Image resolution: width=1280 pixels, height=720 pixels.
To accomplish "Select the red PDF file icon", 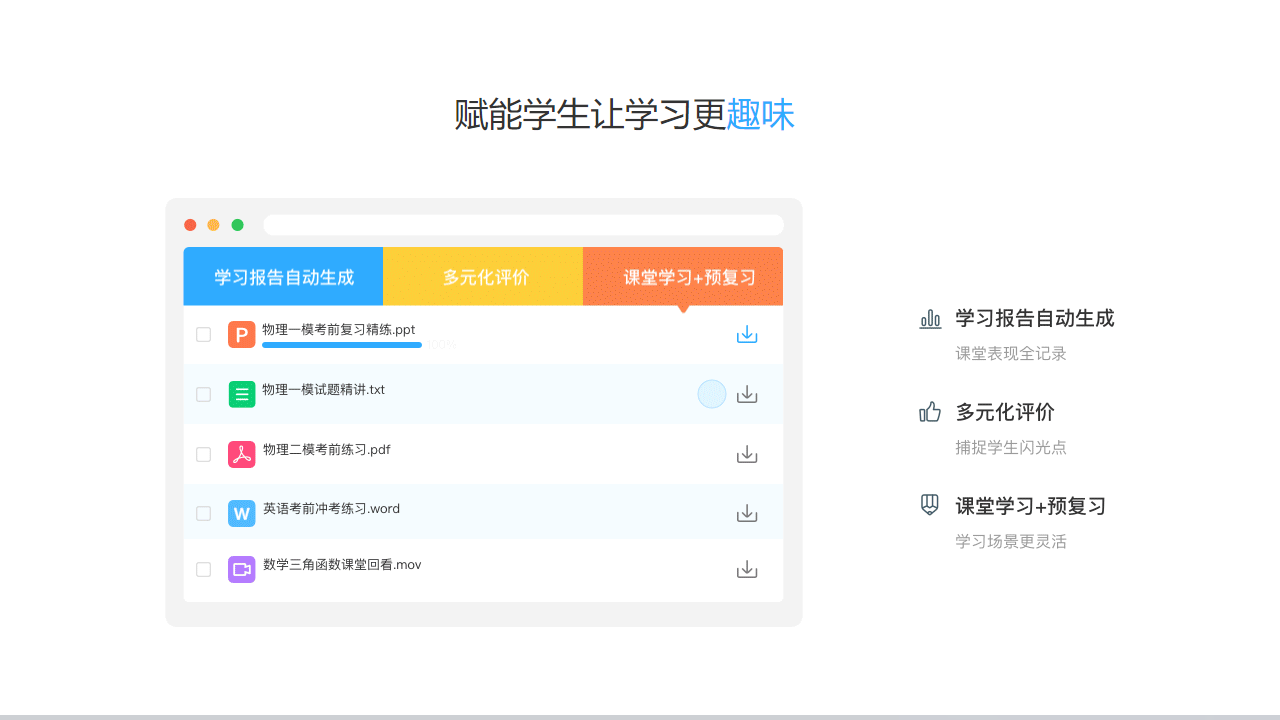I will [241, 453].
